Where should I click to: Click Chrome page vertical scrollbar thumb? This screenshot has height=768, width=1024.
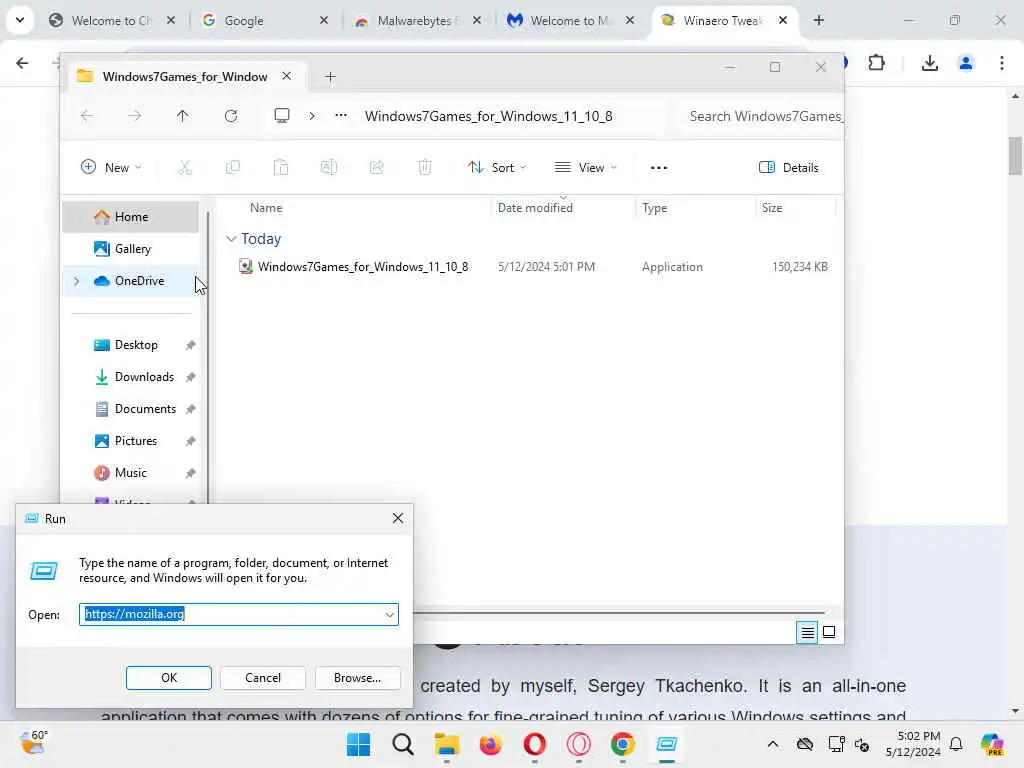click(1015, 155)
